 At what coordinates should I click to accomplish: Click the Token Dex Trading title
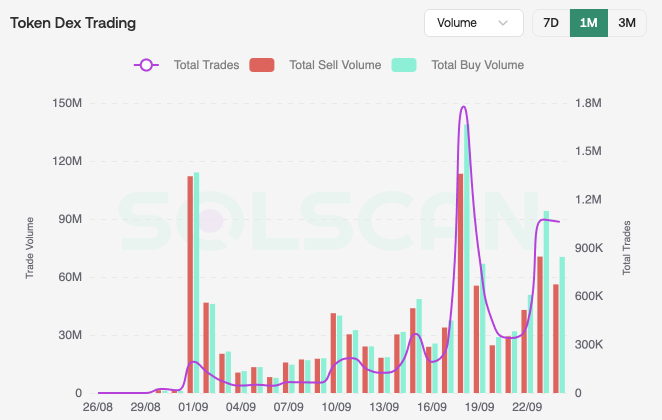tap(73, 23)
